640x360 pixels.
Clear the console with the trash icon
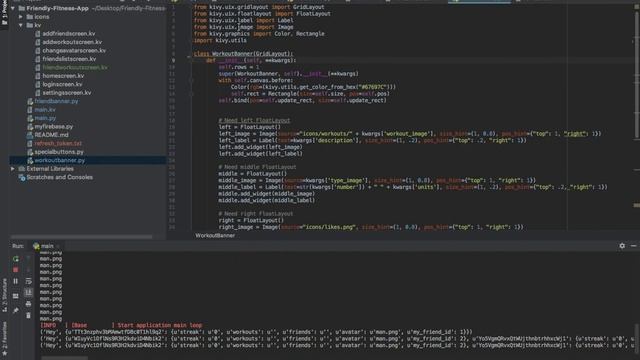click(x=28, y=315)
